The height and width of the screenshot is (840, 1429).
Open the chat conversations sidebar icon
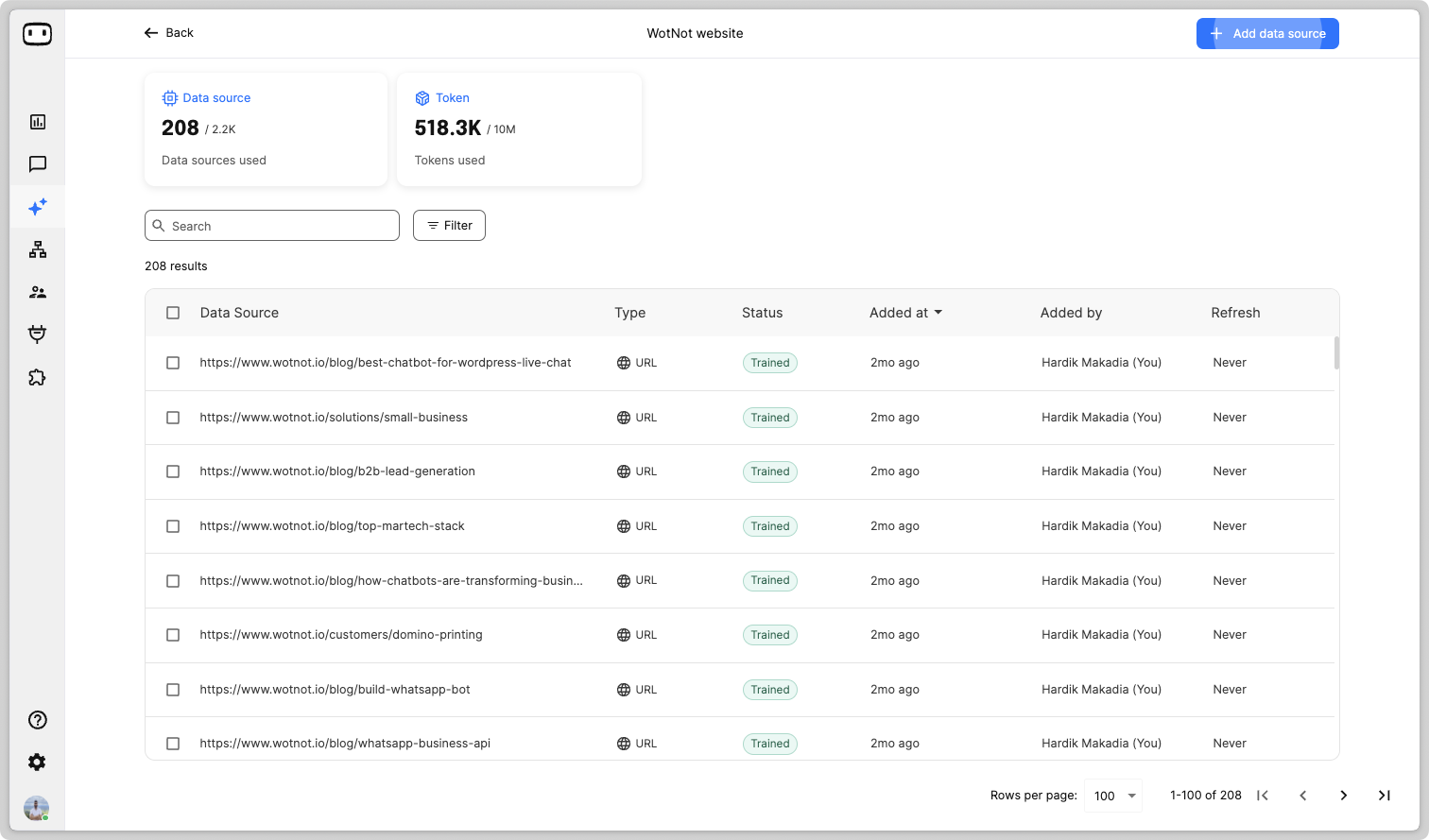(38, 164)
